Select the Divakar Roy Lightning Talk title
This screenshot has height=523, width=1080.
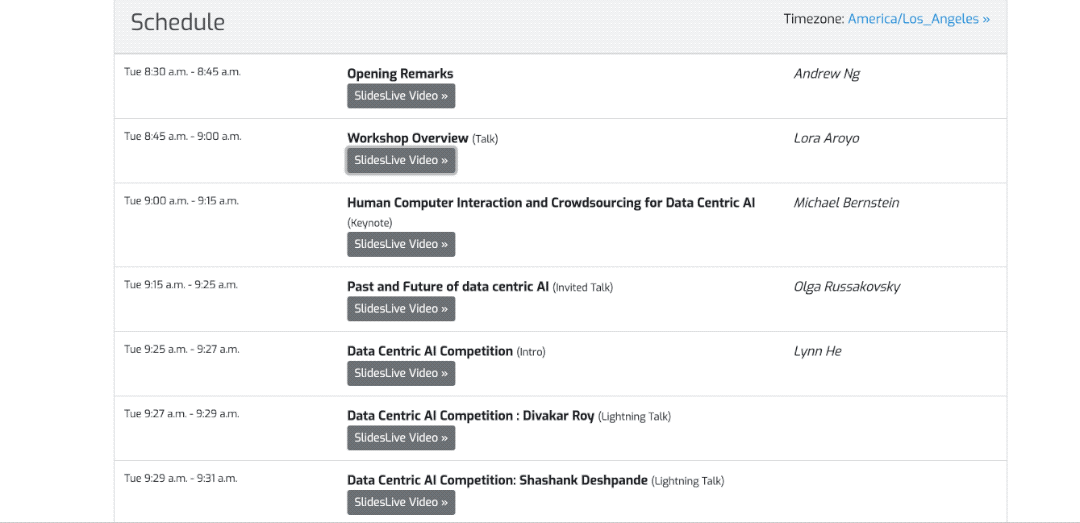470,416
